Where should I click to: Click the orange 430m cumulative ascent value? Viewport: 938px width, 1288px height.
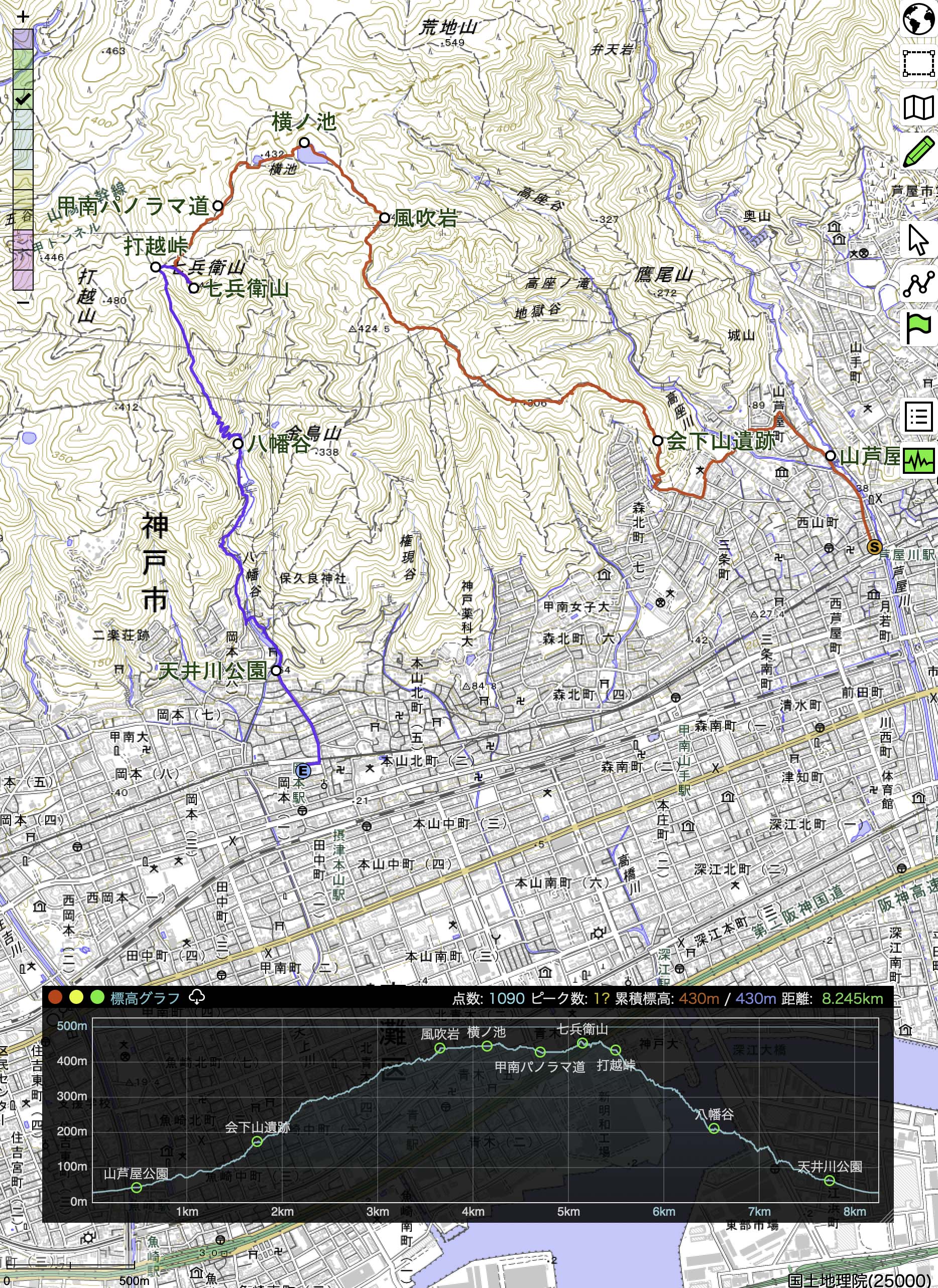point(699,998)
